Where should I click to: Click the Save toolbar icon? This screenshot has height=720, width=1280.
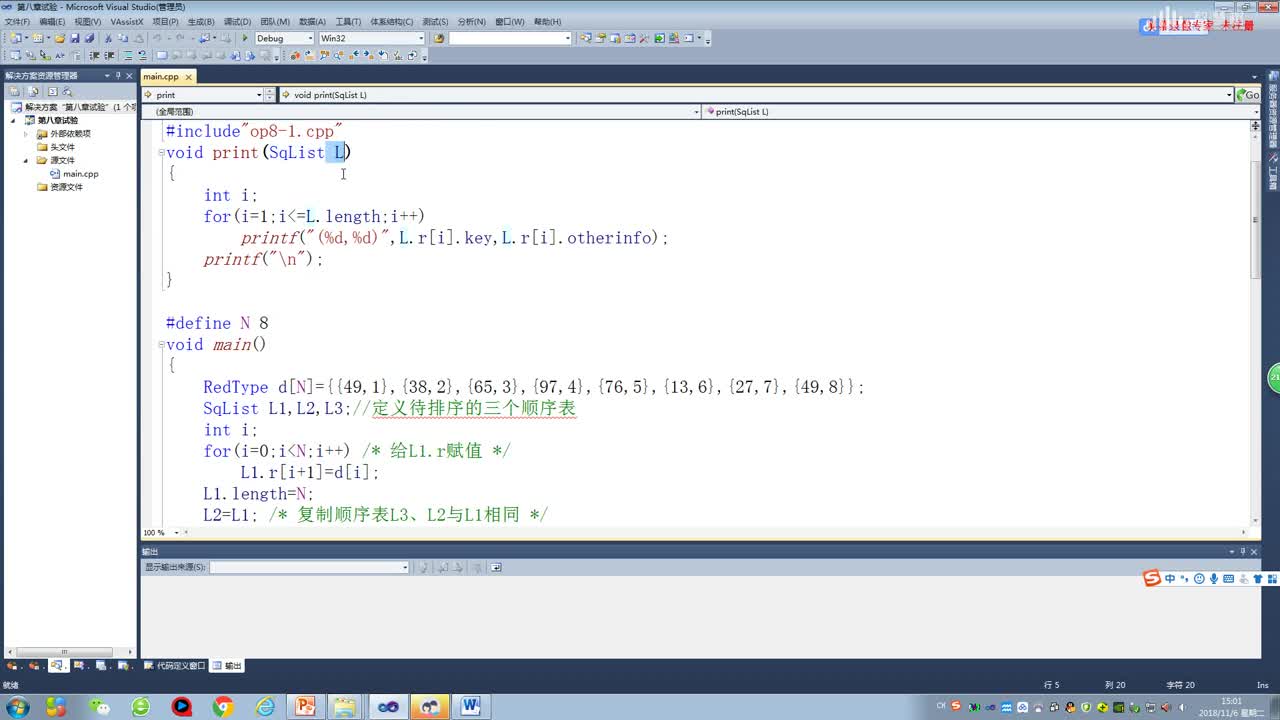pos(74,38)
